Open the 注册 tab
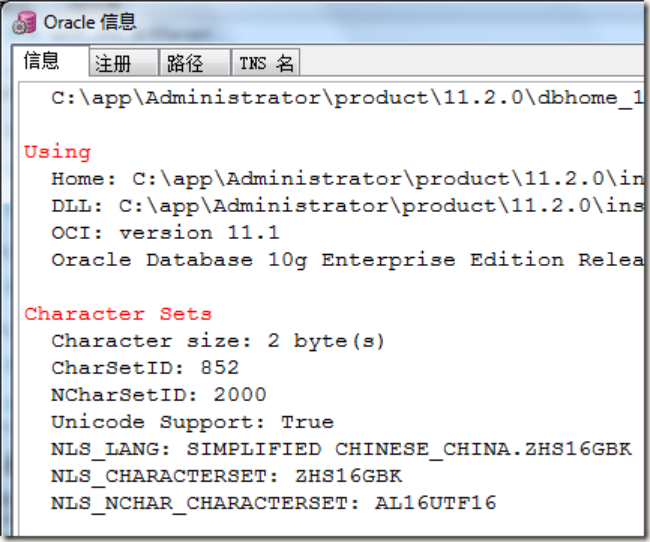This screenshot has width=650, height=542. click(x=124, y=63)
